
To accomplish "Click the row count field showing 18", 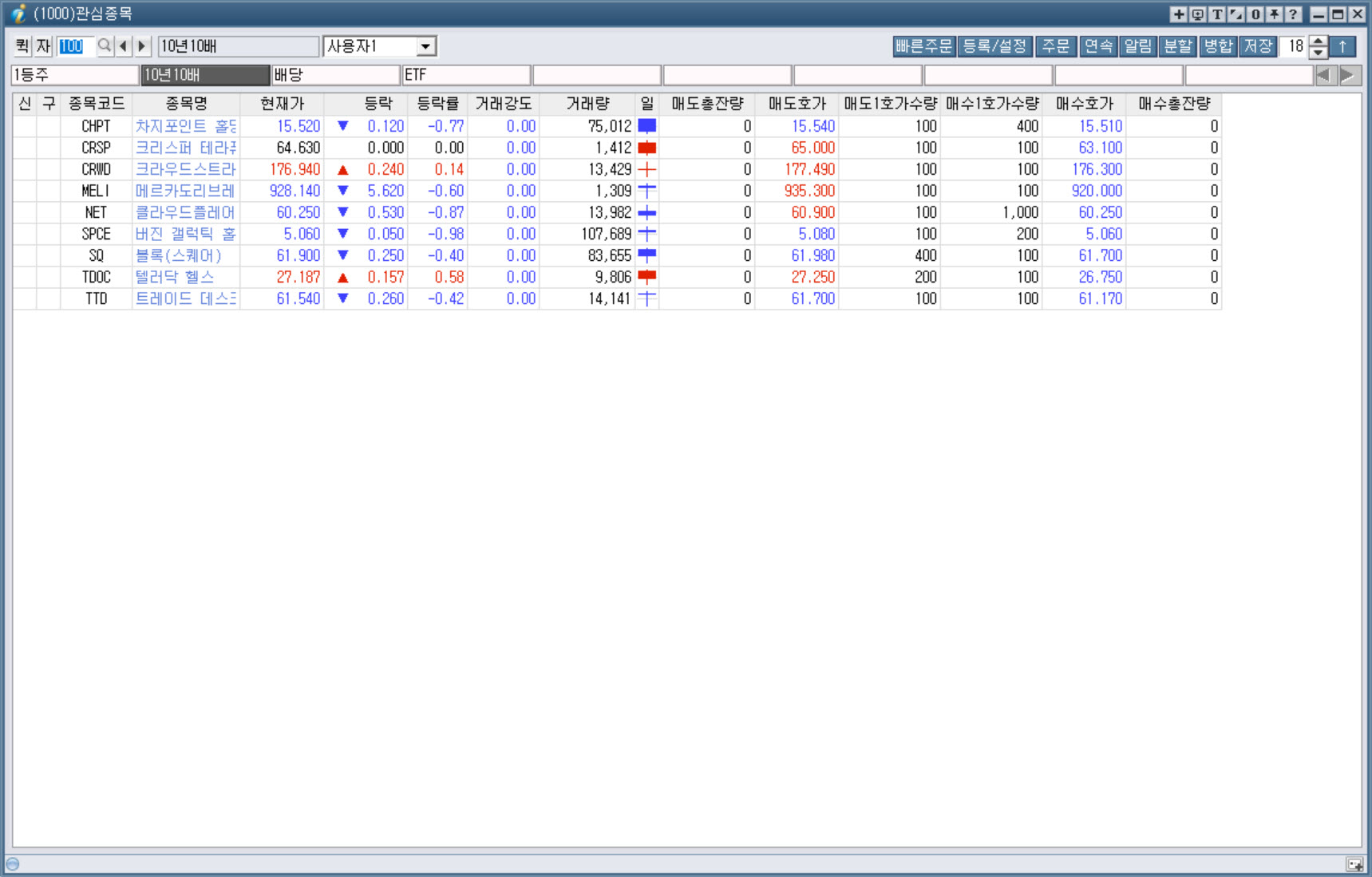I will (x=1295, y=46).
